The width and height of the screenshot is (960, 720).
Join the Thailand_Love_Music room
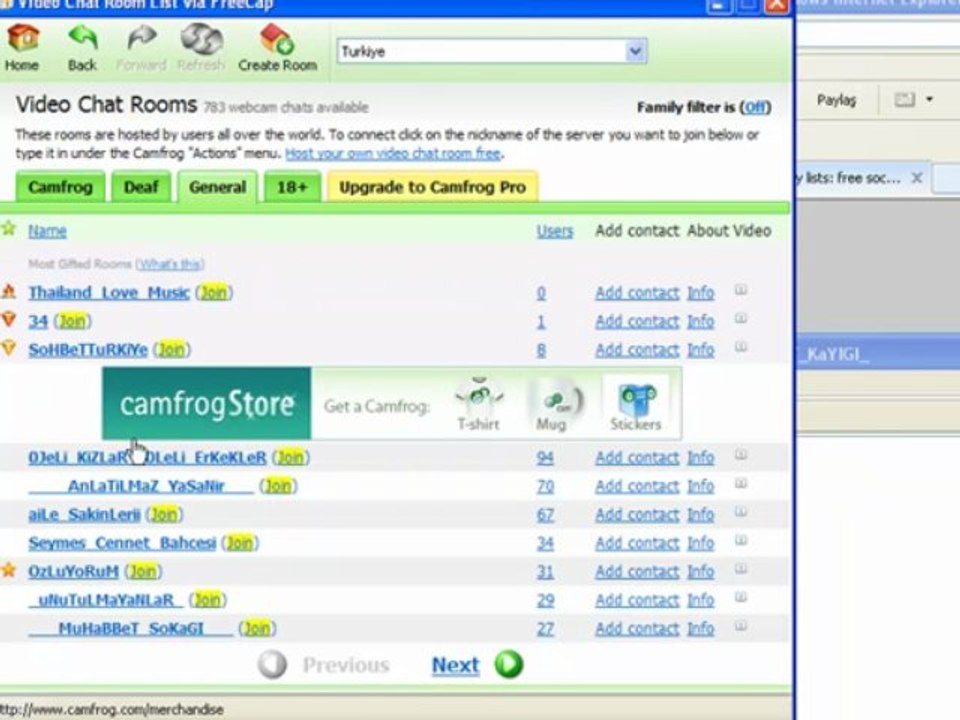214,293
